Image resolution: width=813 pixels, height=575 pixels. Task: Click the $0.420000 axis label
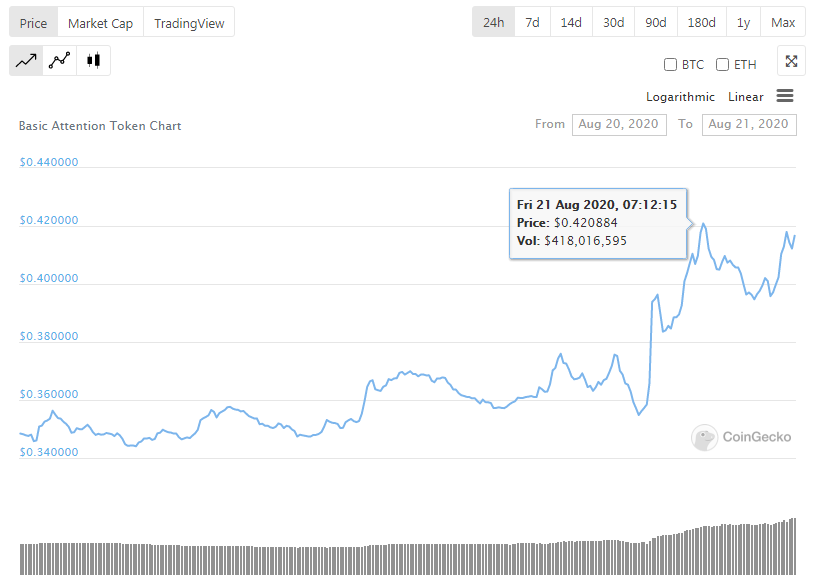coord(49,220)
